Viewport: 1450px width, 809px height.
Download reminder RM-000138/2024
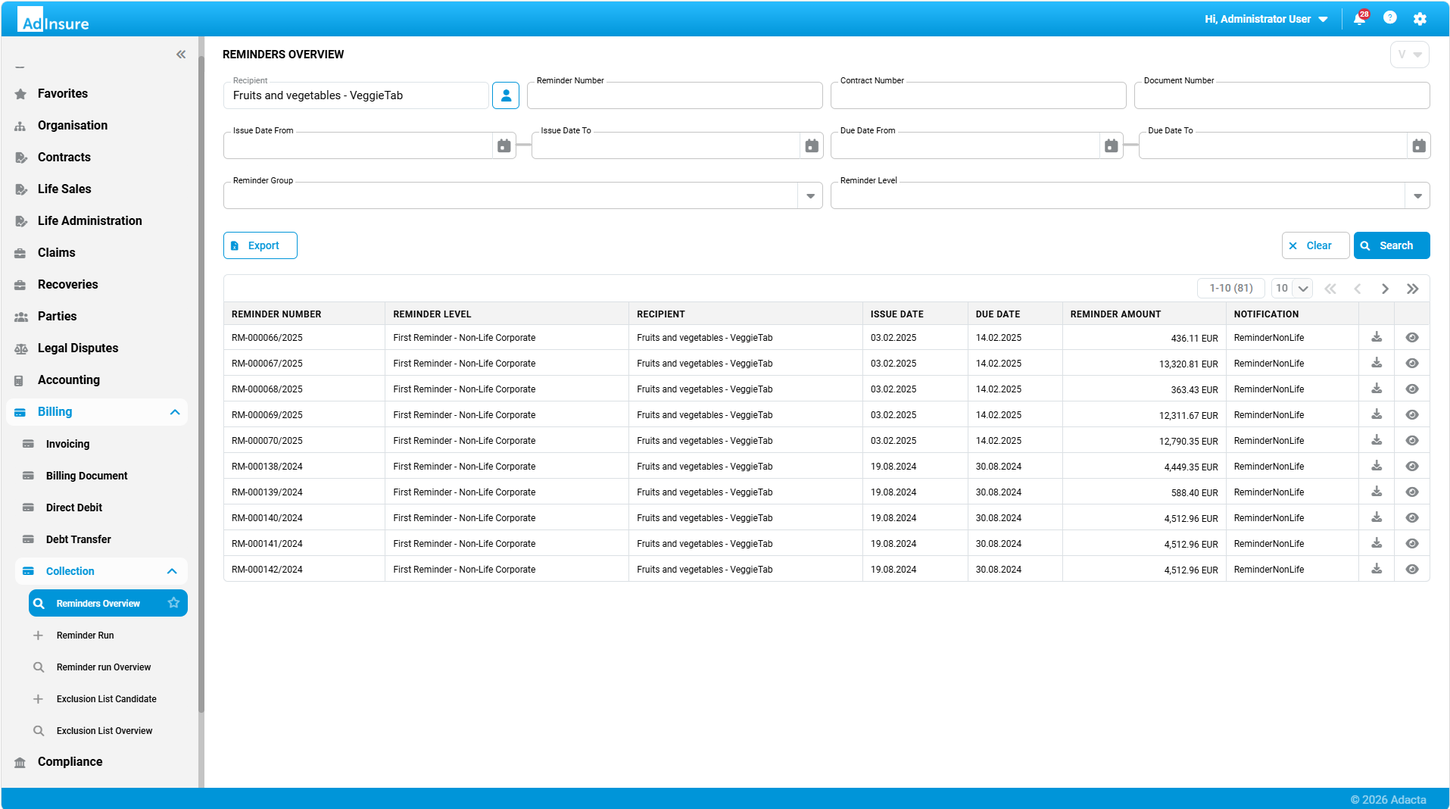point(1377,466)
